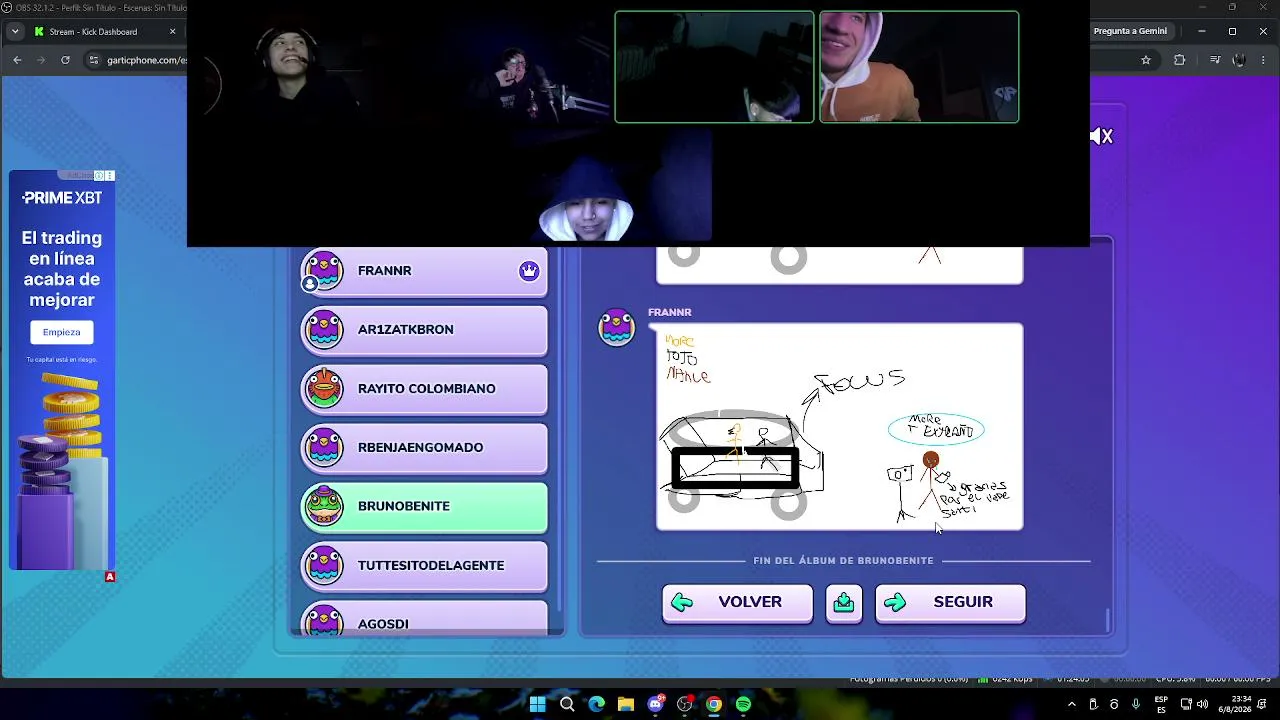Open File Explorer from the taskbar
Image resolution: width=1280 pixels, height=720 pixels.
[626, 704]
